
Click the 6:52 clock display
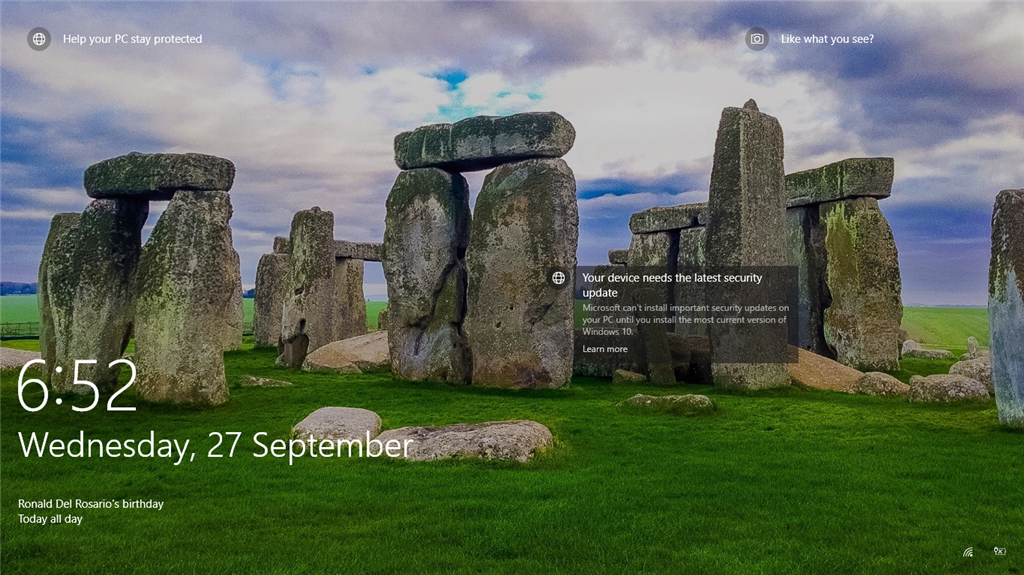click(x=77, y=386)
